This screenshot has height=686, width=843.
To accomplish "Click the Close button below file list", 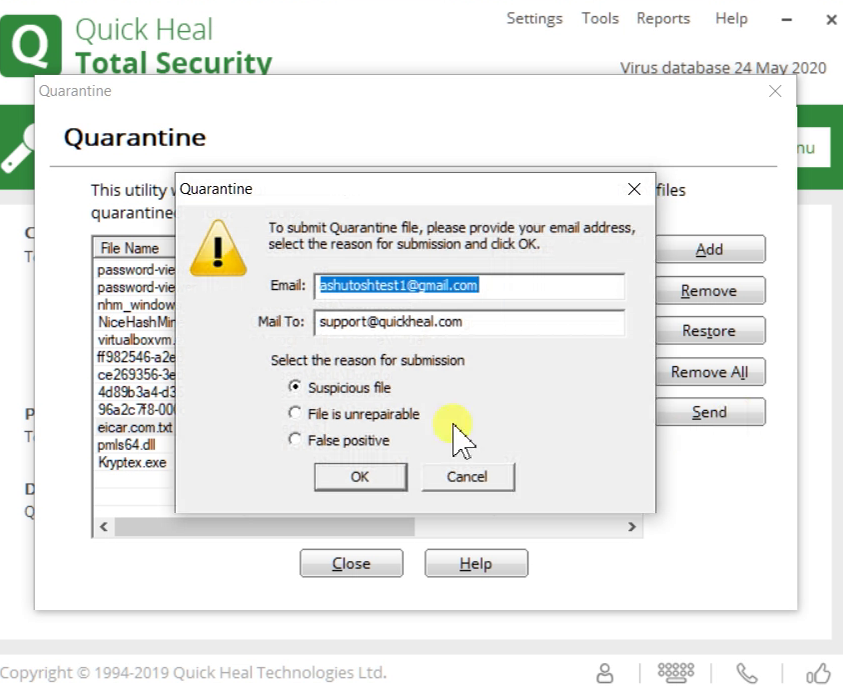I will point(351,563).
